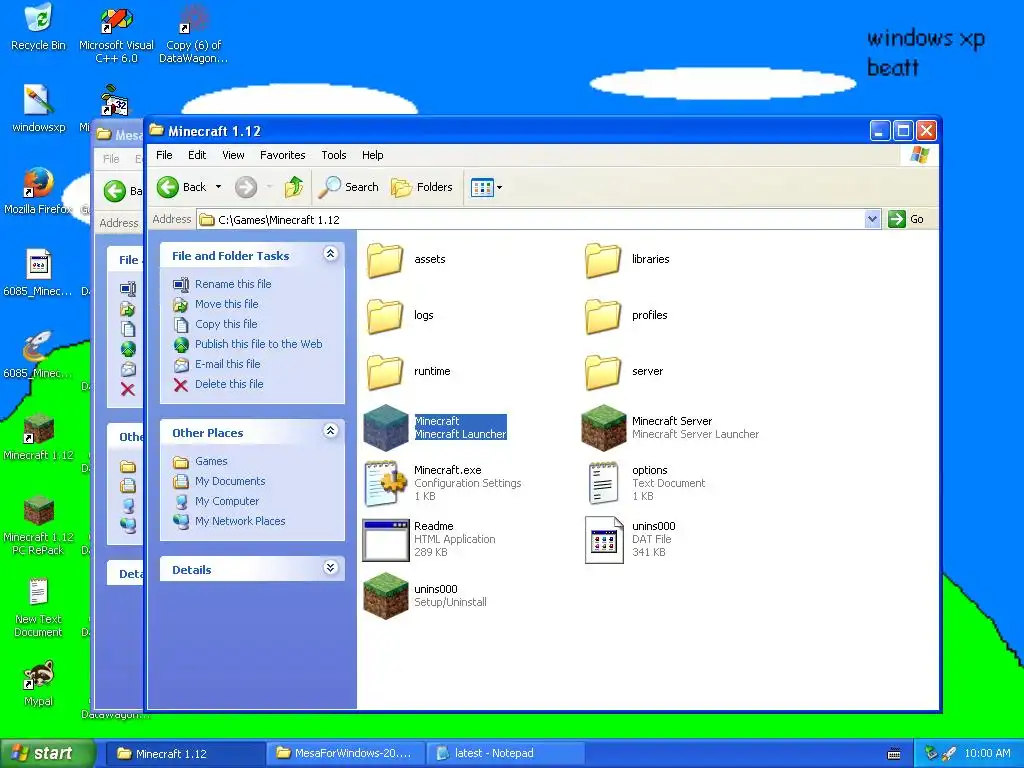The width and height of the screenshot is (1024, 768).
Task: Select the New Text Document desktop icon
Action: coord(38,607)
